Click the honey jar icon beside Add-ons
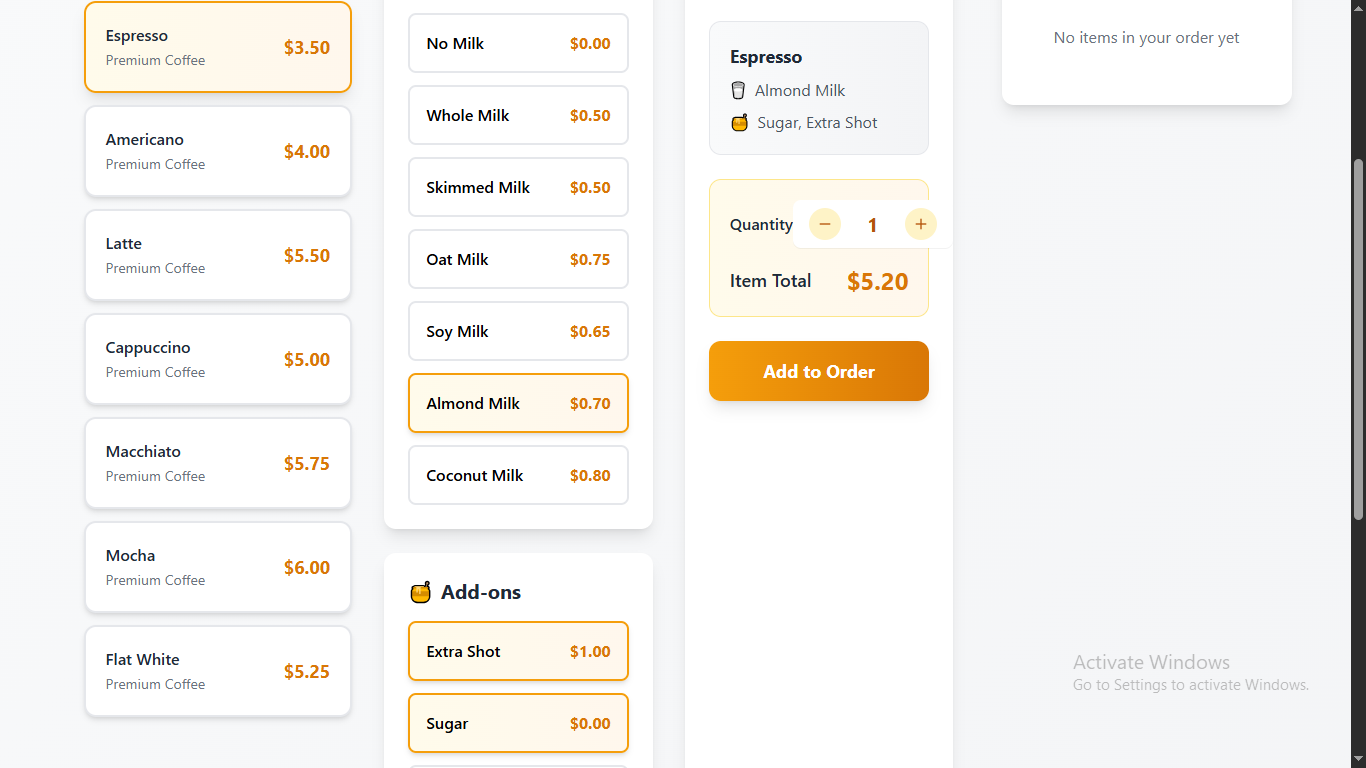Viewport: 1366px width, 768px height. point(420,592)
